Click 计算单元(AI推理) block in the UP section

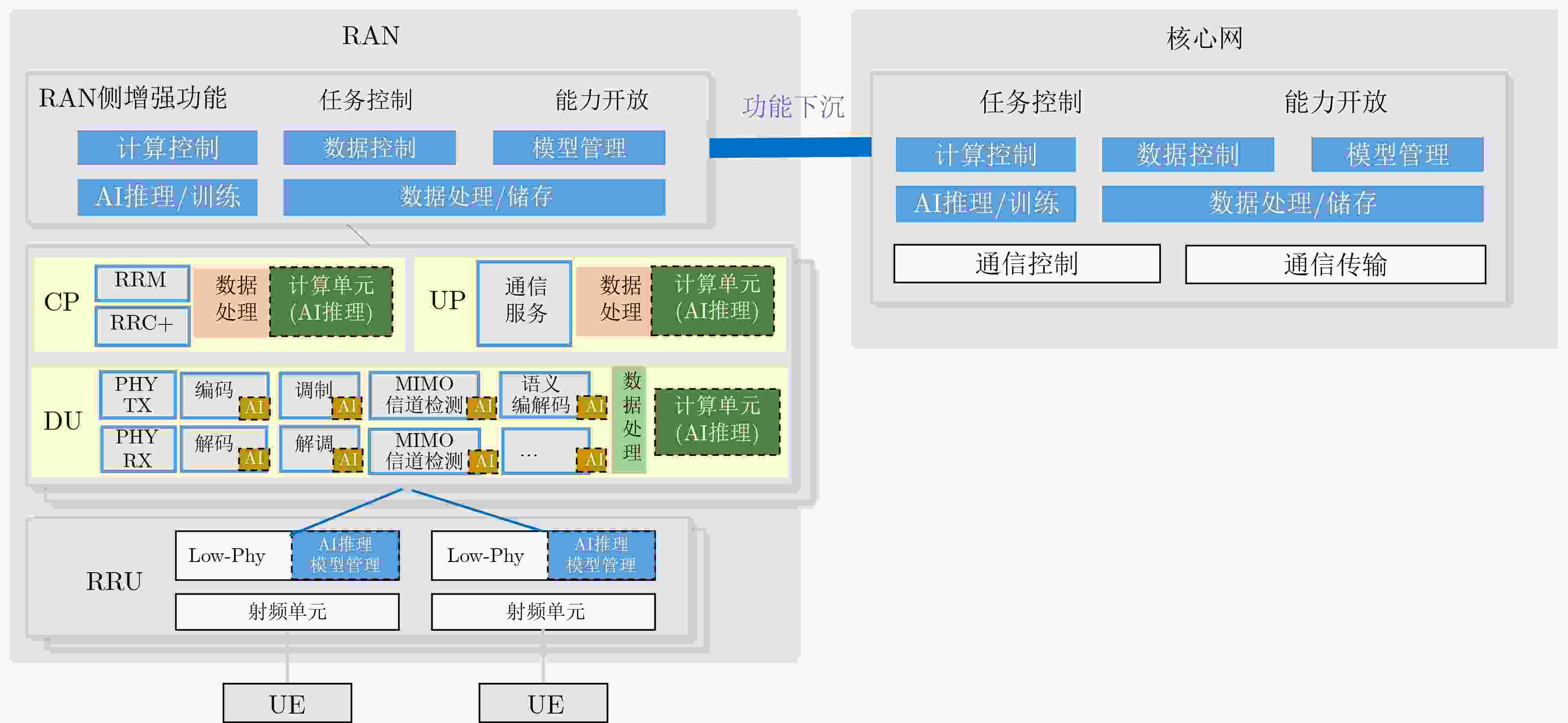712,301
